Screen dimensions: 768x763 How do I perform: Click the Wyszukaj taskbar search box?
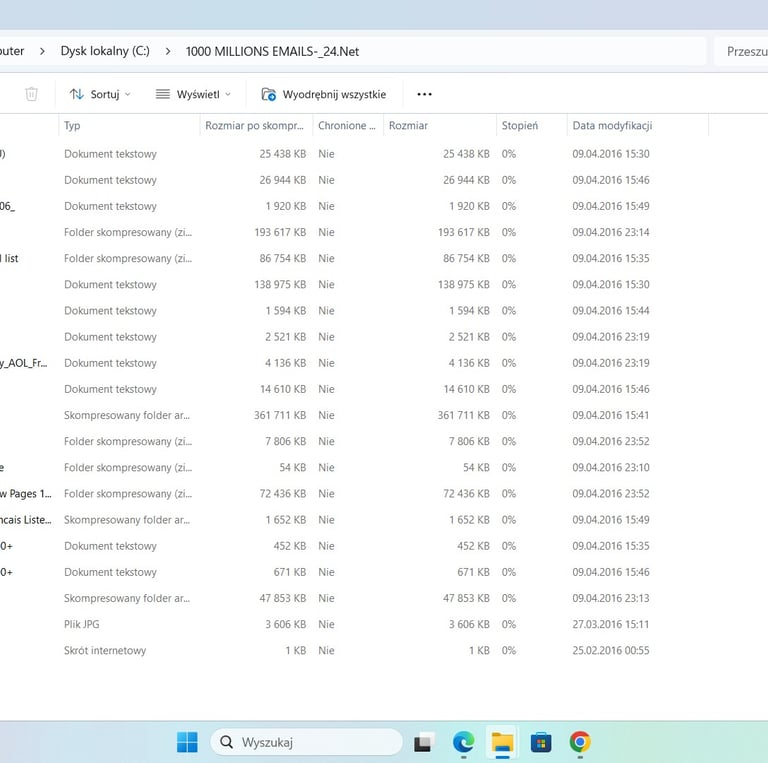point(306,742)
